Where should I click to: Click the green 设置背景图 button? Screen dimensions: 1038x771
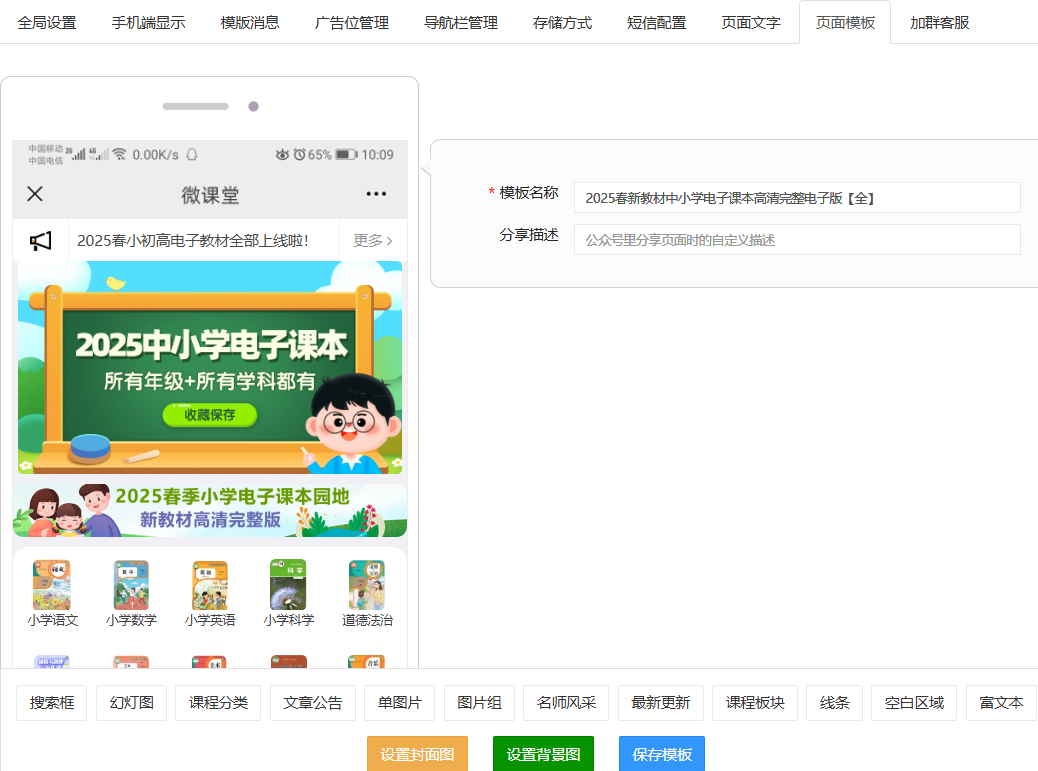click(x=543, y=754)
